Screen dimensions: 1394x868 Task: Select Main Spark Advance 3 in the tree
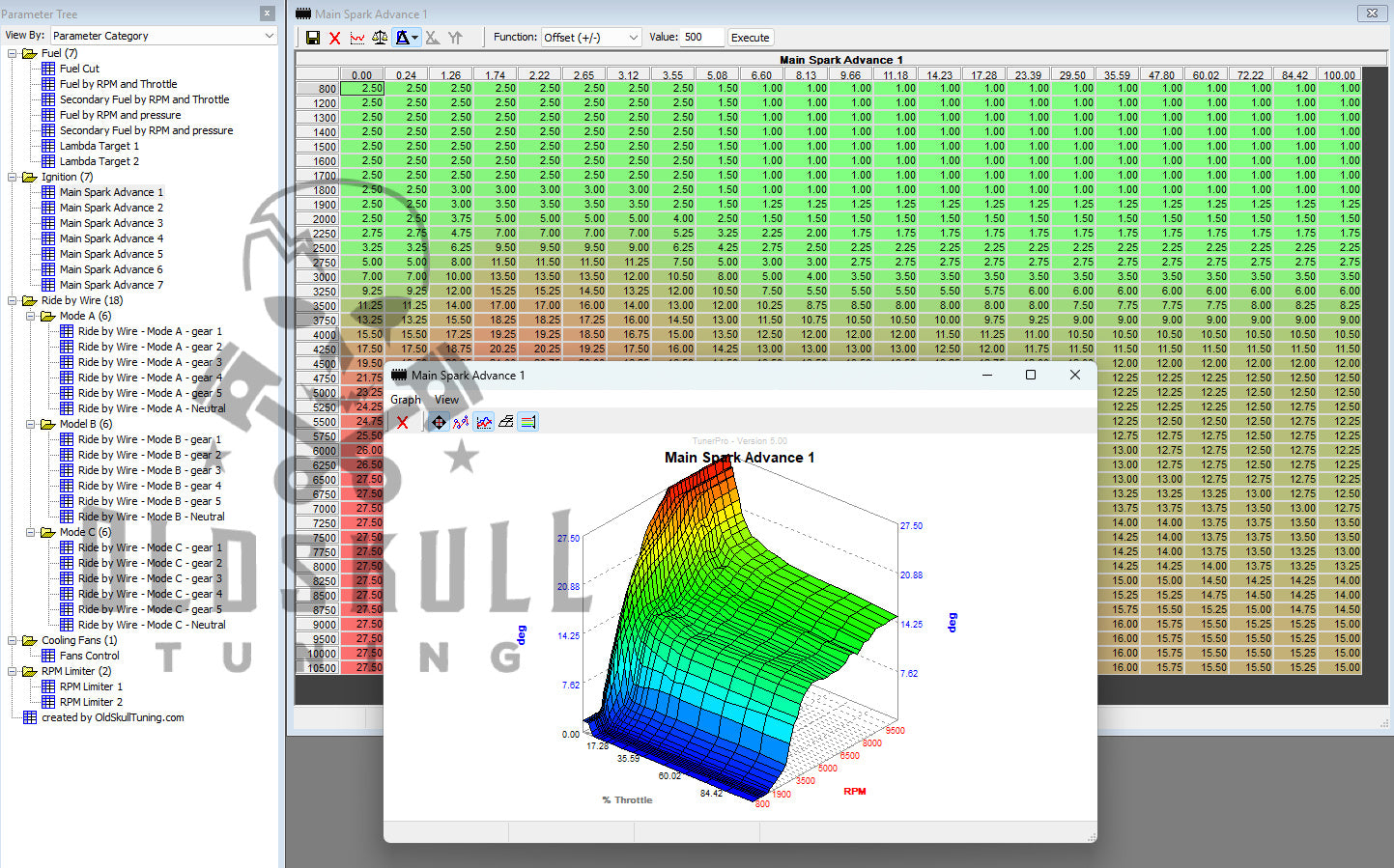(x=111, y=222)
